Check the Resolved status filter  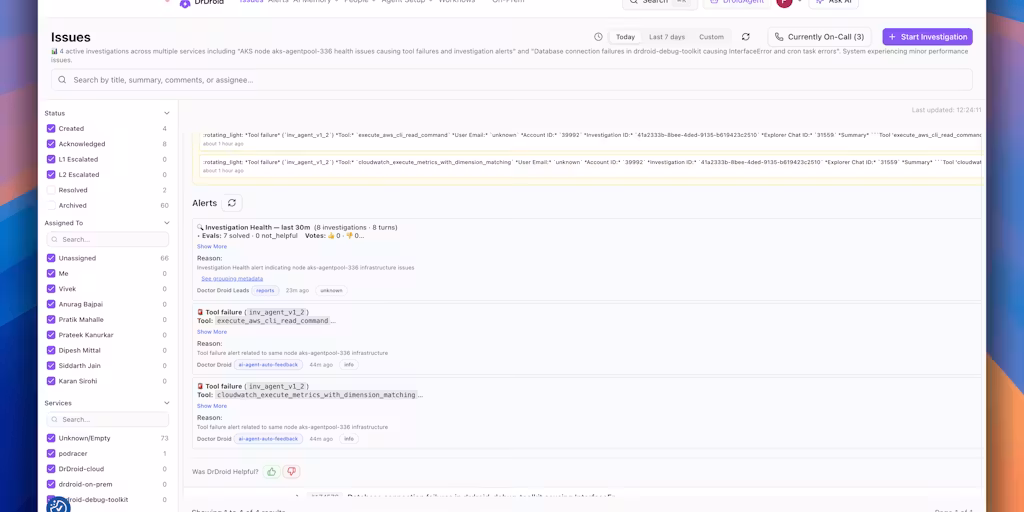51,190
